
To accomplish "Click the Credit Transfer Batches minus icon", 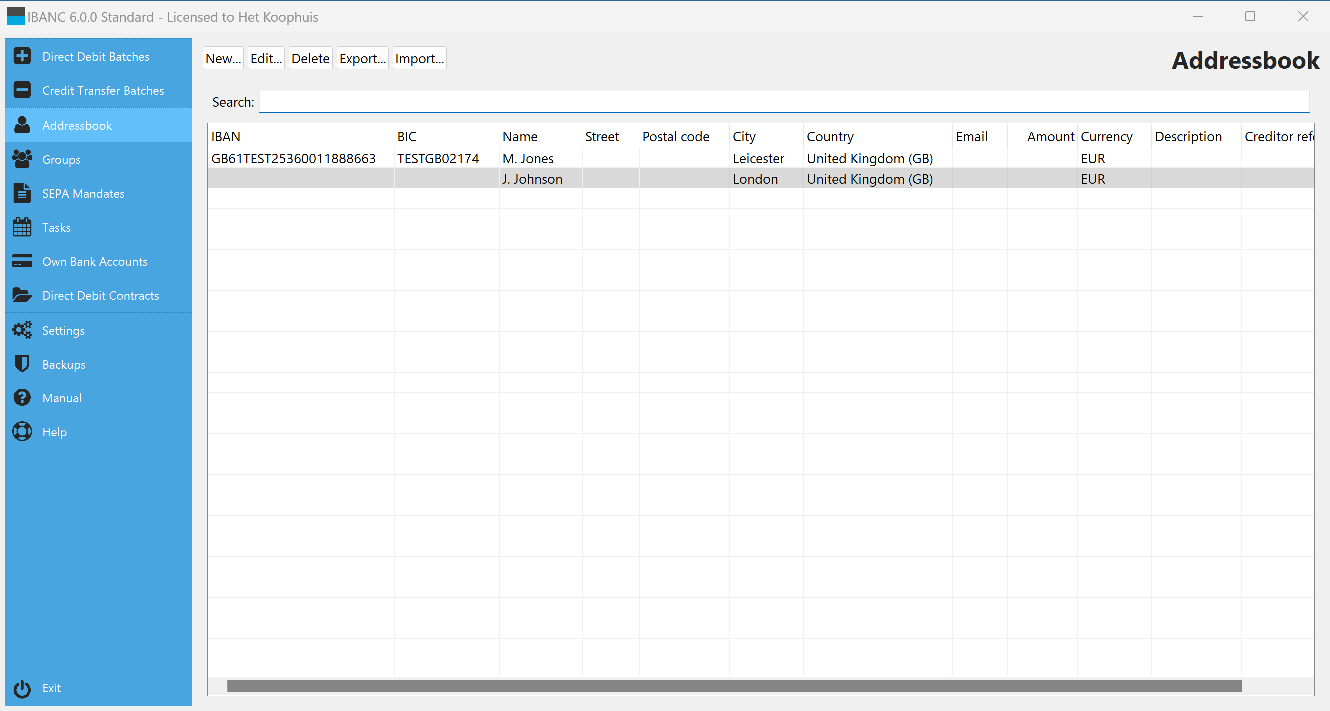I will pos(22,91).
